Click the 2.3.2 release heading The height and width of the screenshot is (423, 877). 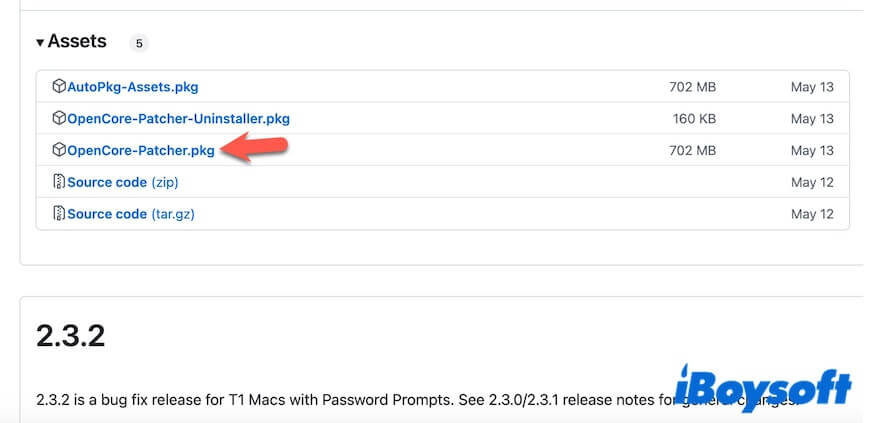[x=71, y=335]
